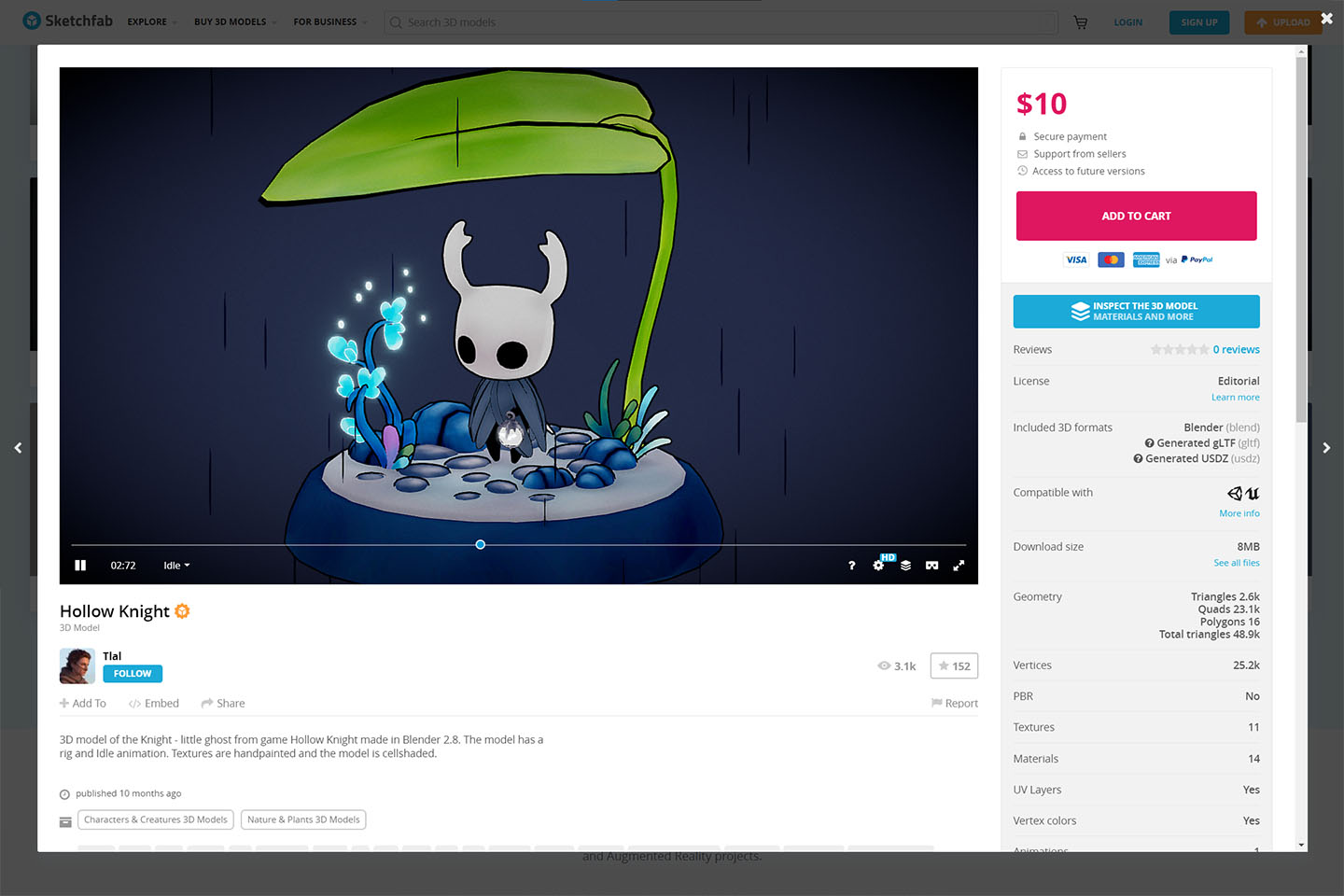Viewport: 1344px width, 896px height.
Task: Focus the Search 3D models field
Action: pyautogui.click(x=721, y=22)
